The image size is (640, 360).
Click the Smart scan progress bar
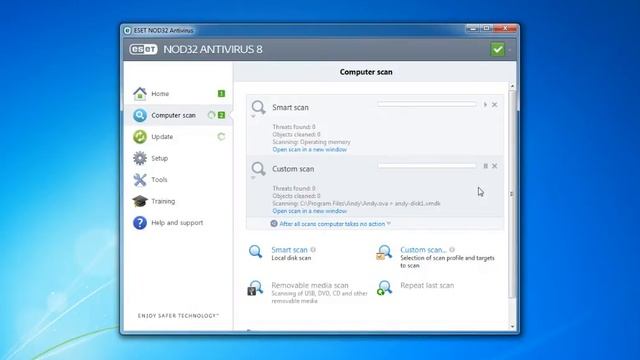(427, 104)
